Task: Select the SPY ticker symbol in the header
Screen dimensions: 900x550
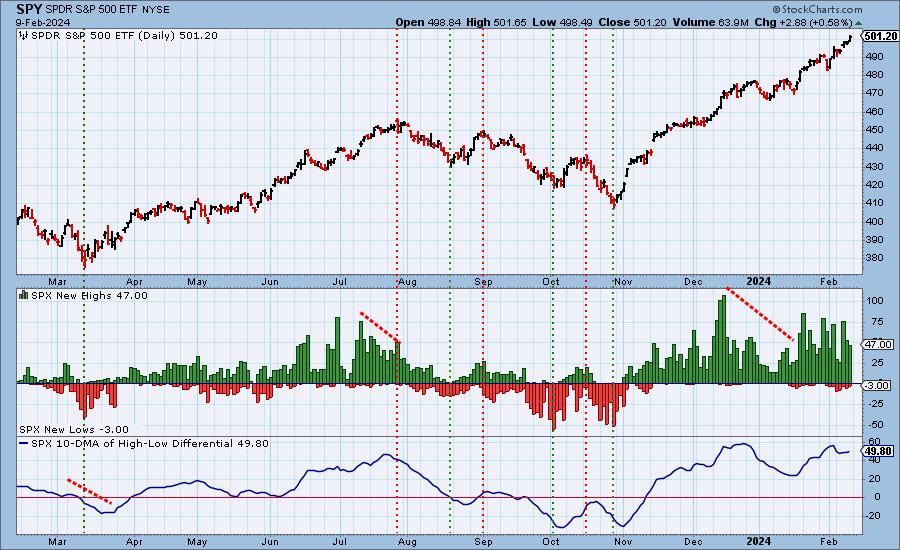Action: pos(29,9)
